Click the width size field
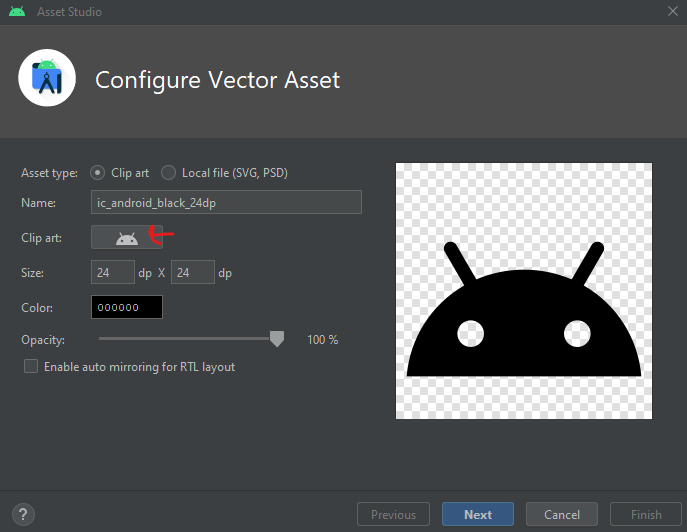 click(113, 272)
